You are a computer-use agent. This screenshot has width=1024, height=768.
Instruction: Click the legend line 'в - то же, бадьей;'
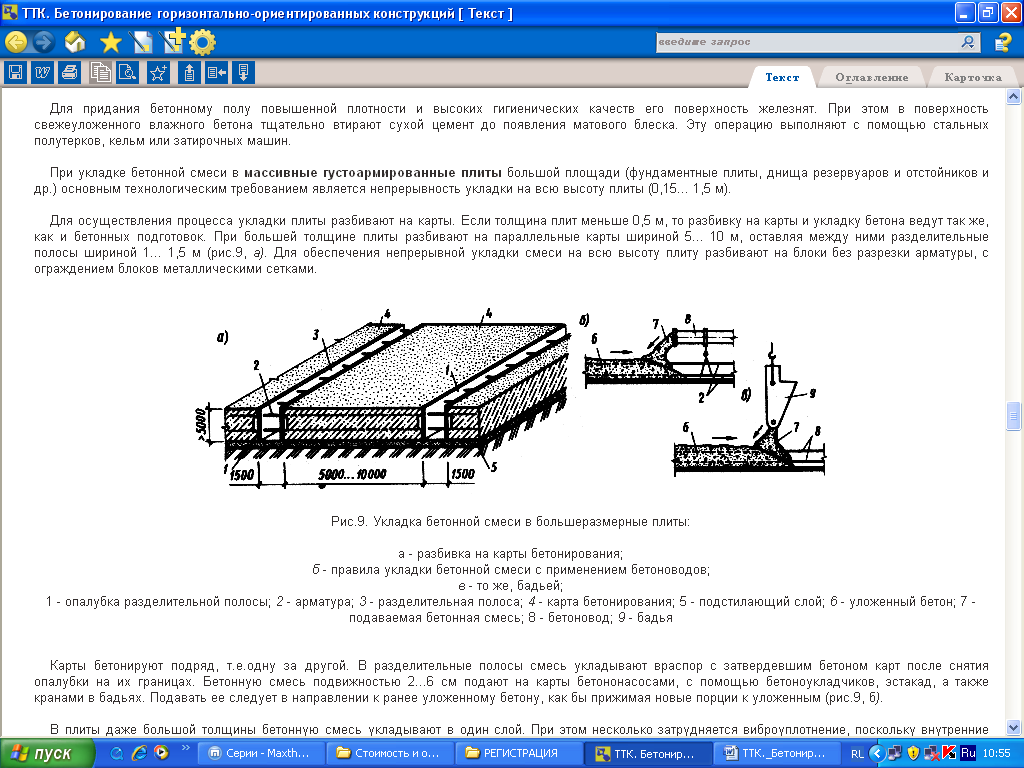[x=510, y=586]
